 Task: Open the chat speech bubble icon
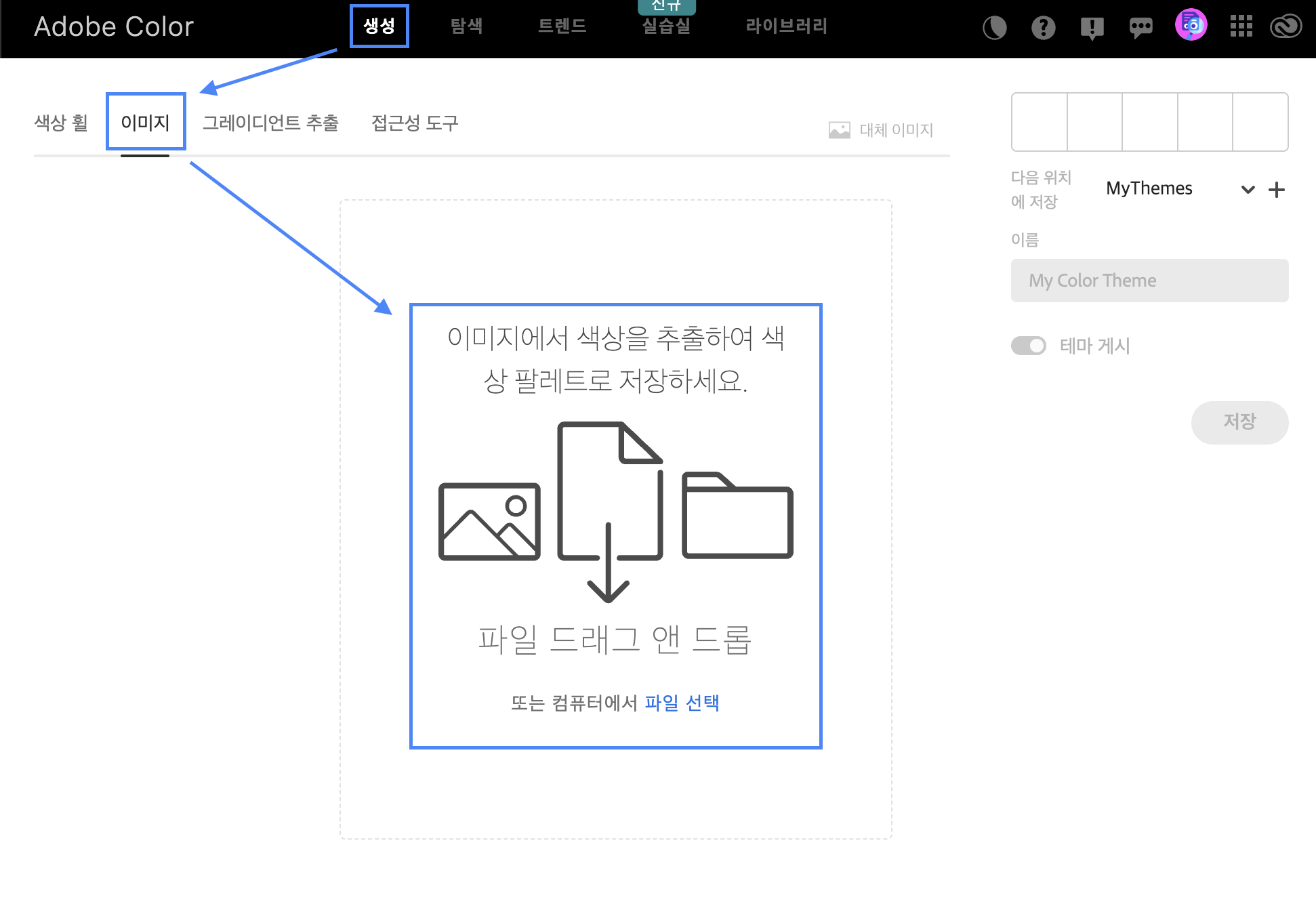pyautogui.click(x=1140, y=28)
